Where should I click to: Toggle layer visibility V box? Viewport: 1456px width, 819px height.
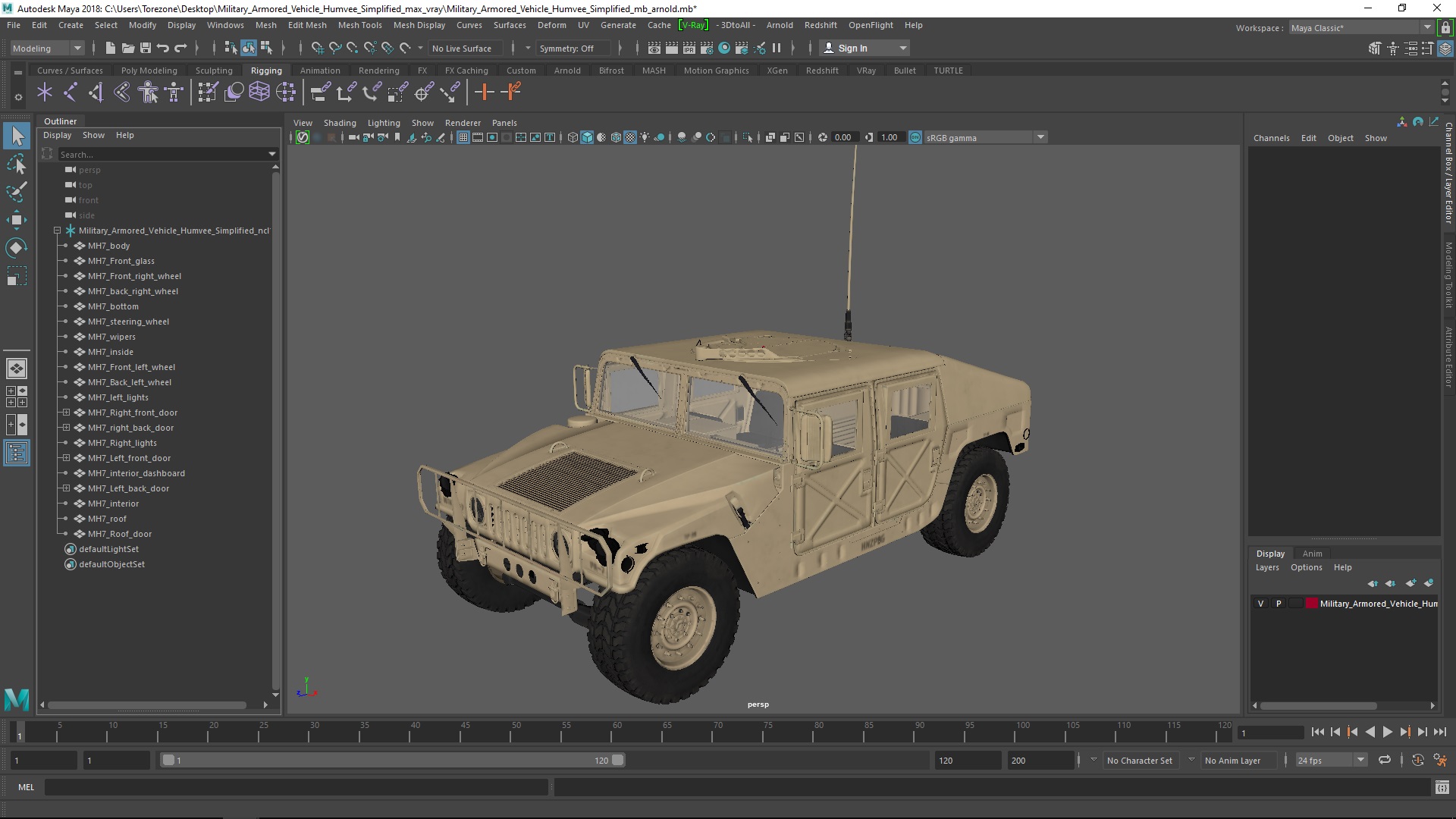1261,604
